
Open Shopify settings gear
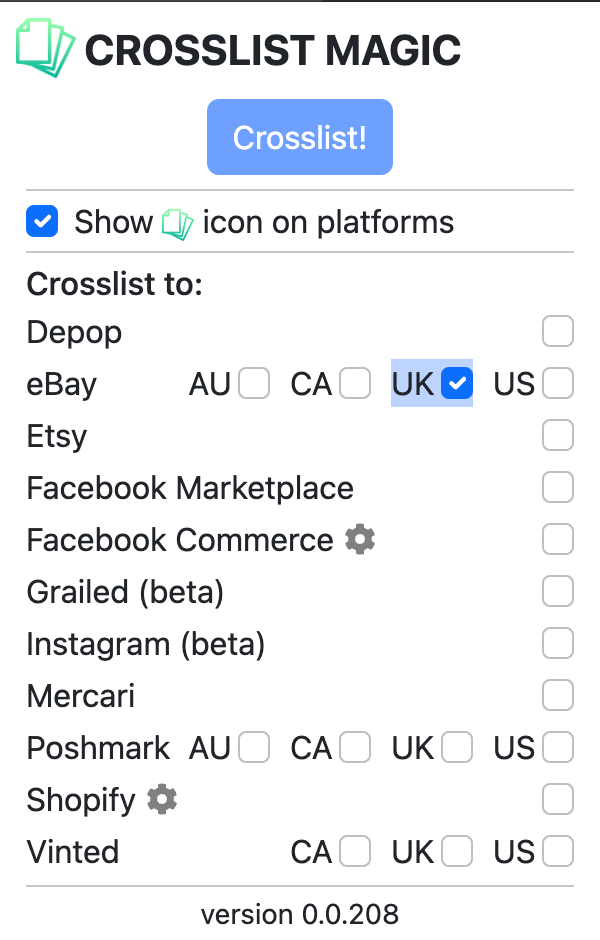click(x=162, y=800)
